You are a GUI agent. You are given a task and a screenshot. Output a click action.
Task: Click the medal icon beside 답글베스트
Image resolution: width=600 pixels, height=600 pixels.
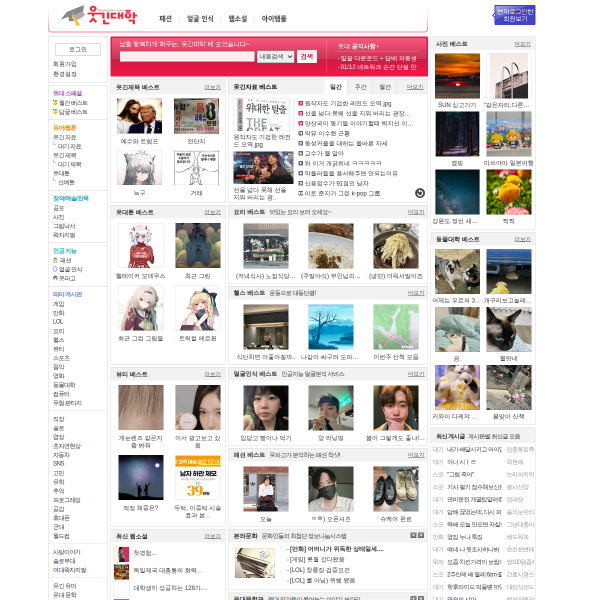pos(55,112)
